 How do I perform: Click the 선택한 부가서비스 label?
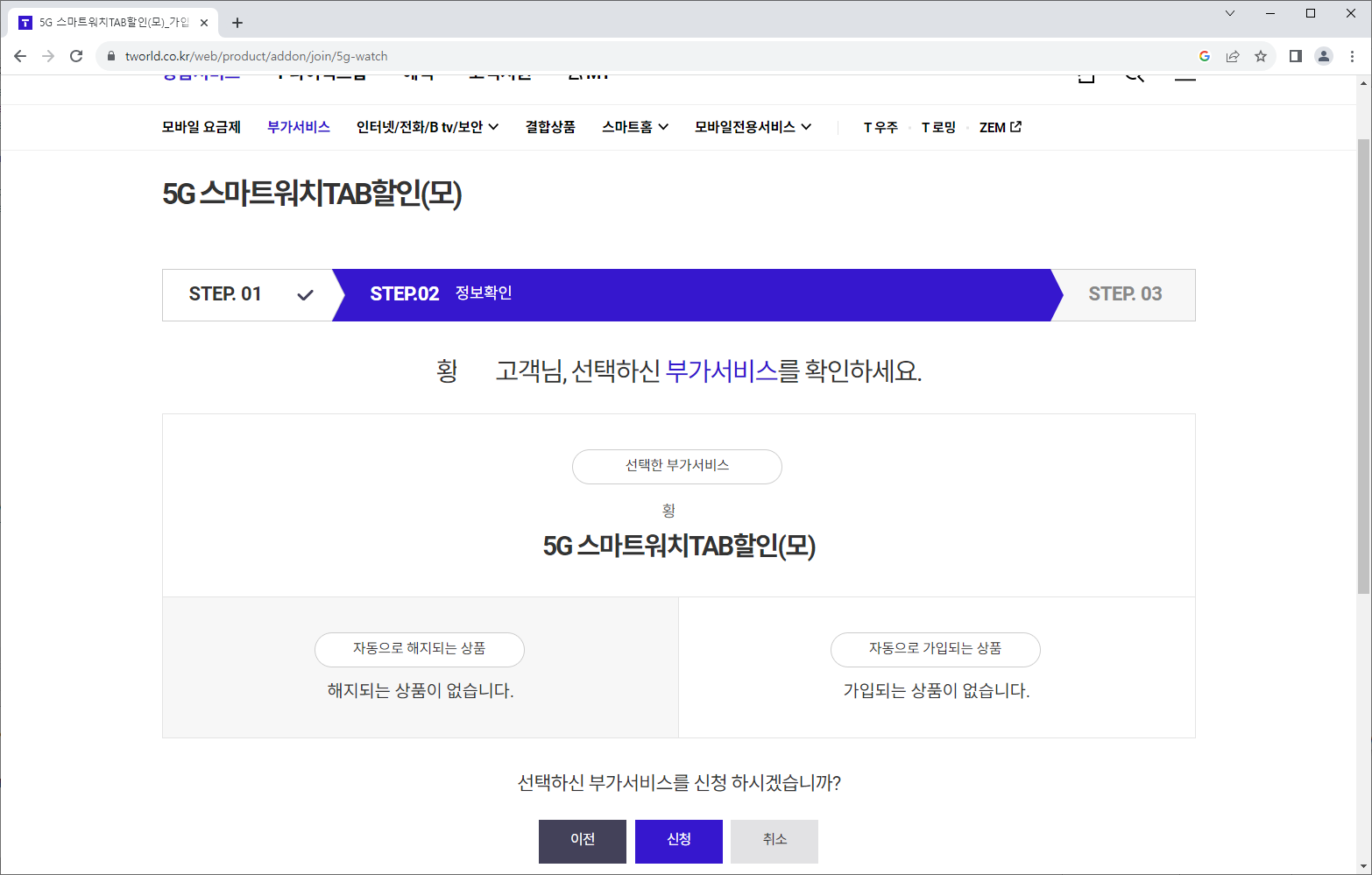pos(677,466)
